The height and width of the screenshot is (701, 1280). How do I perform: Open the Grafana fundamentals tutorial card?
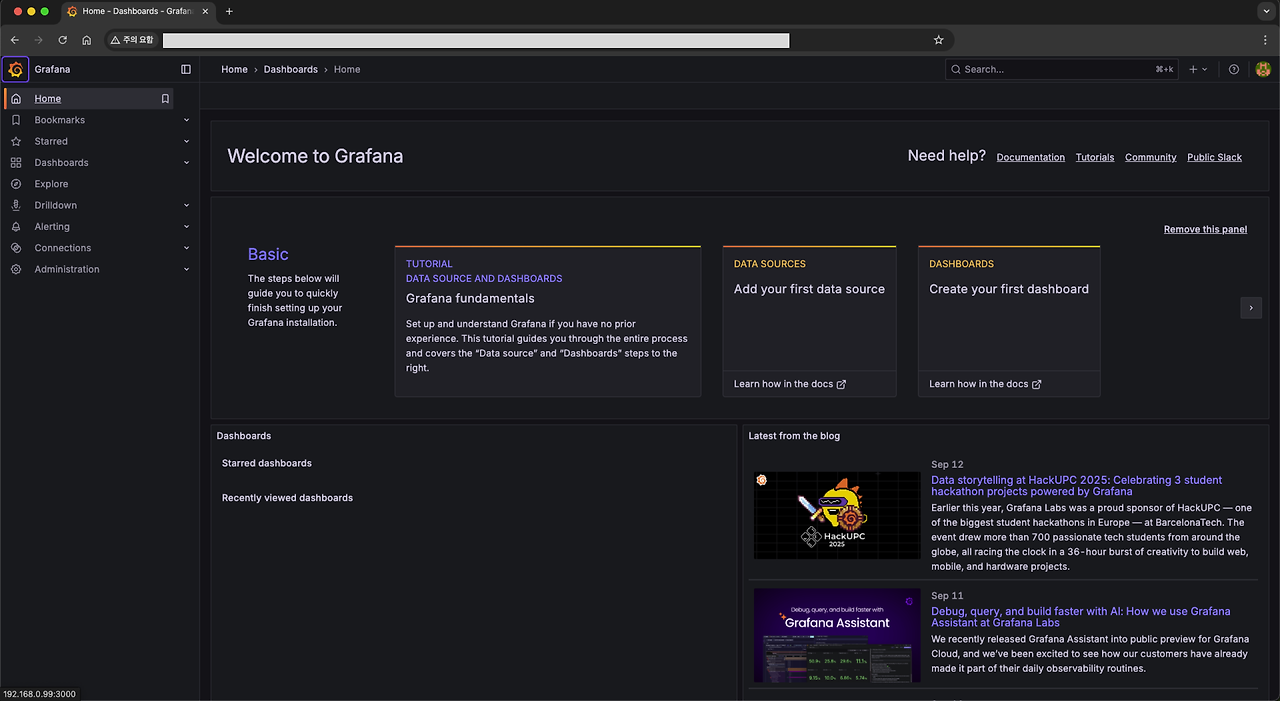[548, 321]
